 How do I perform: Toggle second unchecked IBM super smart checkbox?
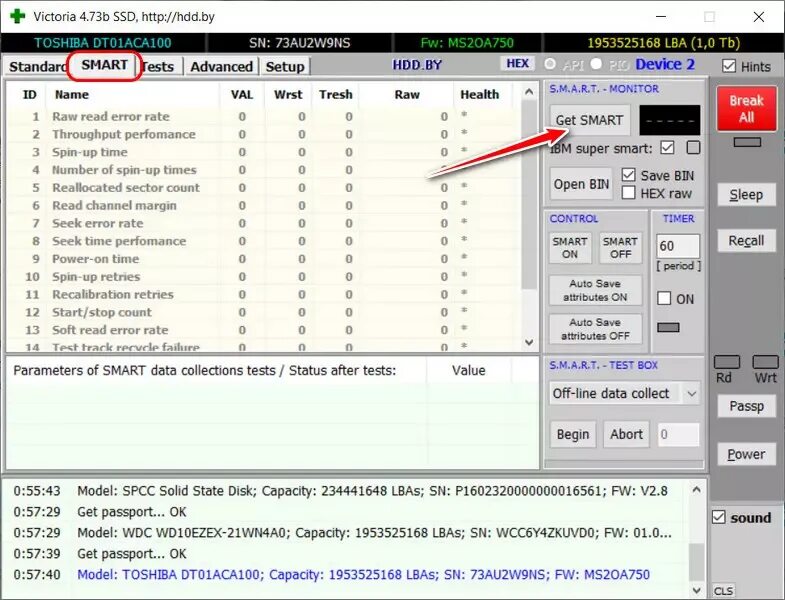click(x=693, y=148)
